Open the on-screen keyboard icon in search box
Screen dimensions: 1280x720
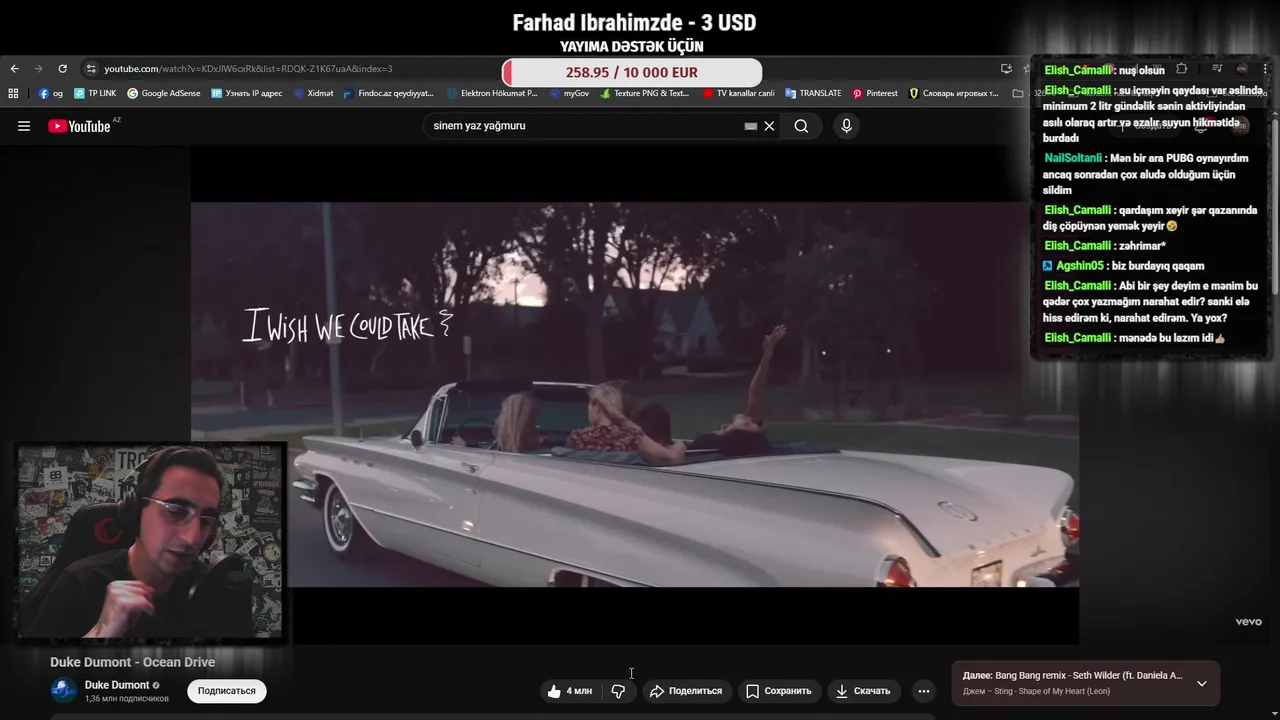point(751,126)
